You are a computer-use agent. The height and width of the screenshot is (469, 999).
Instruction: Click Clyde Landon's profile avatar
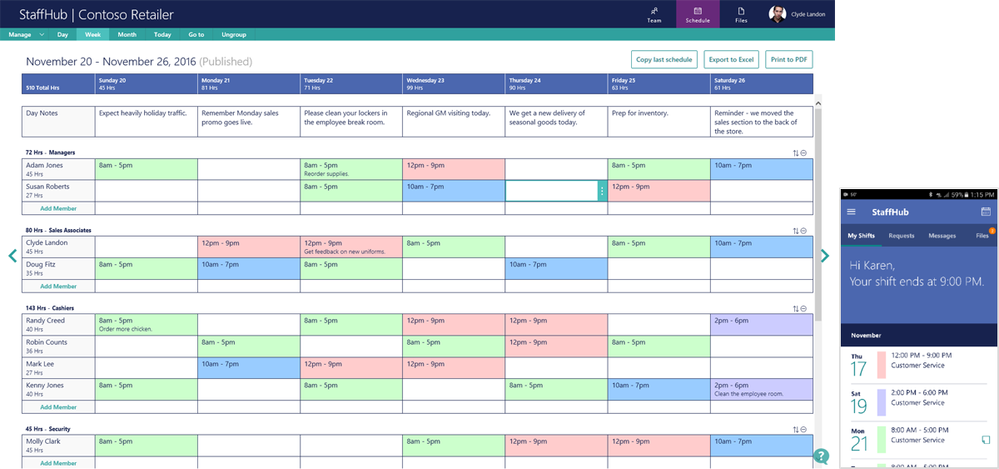(x=777, y=14)
